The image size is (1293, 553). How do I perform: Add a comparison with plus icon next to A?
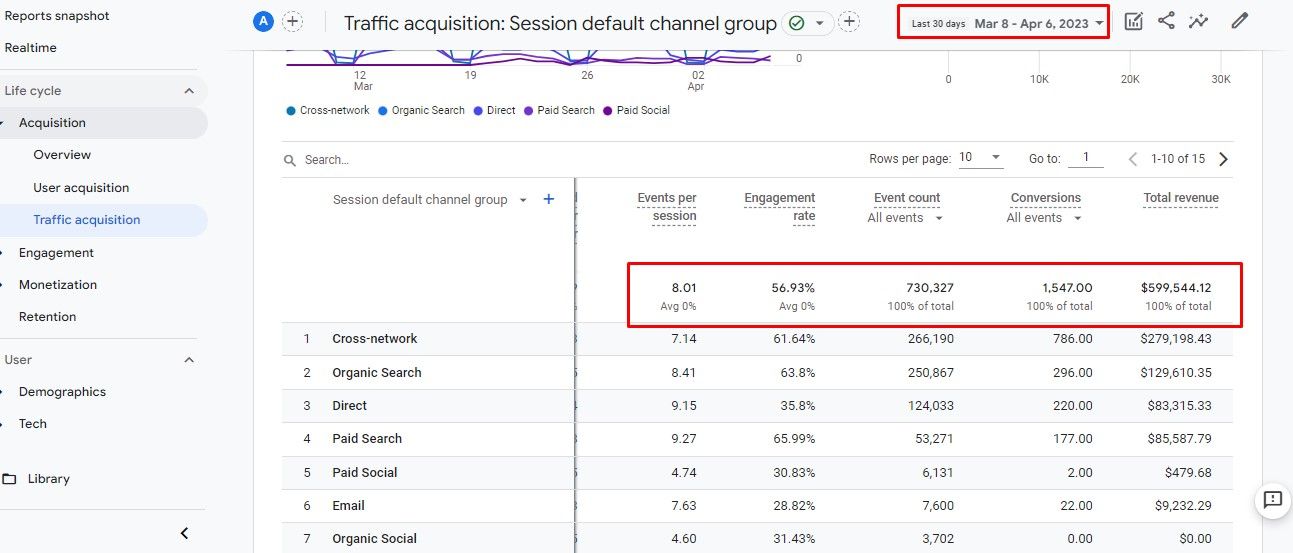292,22
